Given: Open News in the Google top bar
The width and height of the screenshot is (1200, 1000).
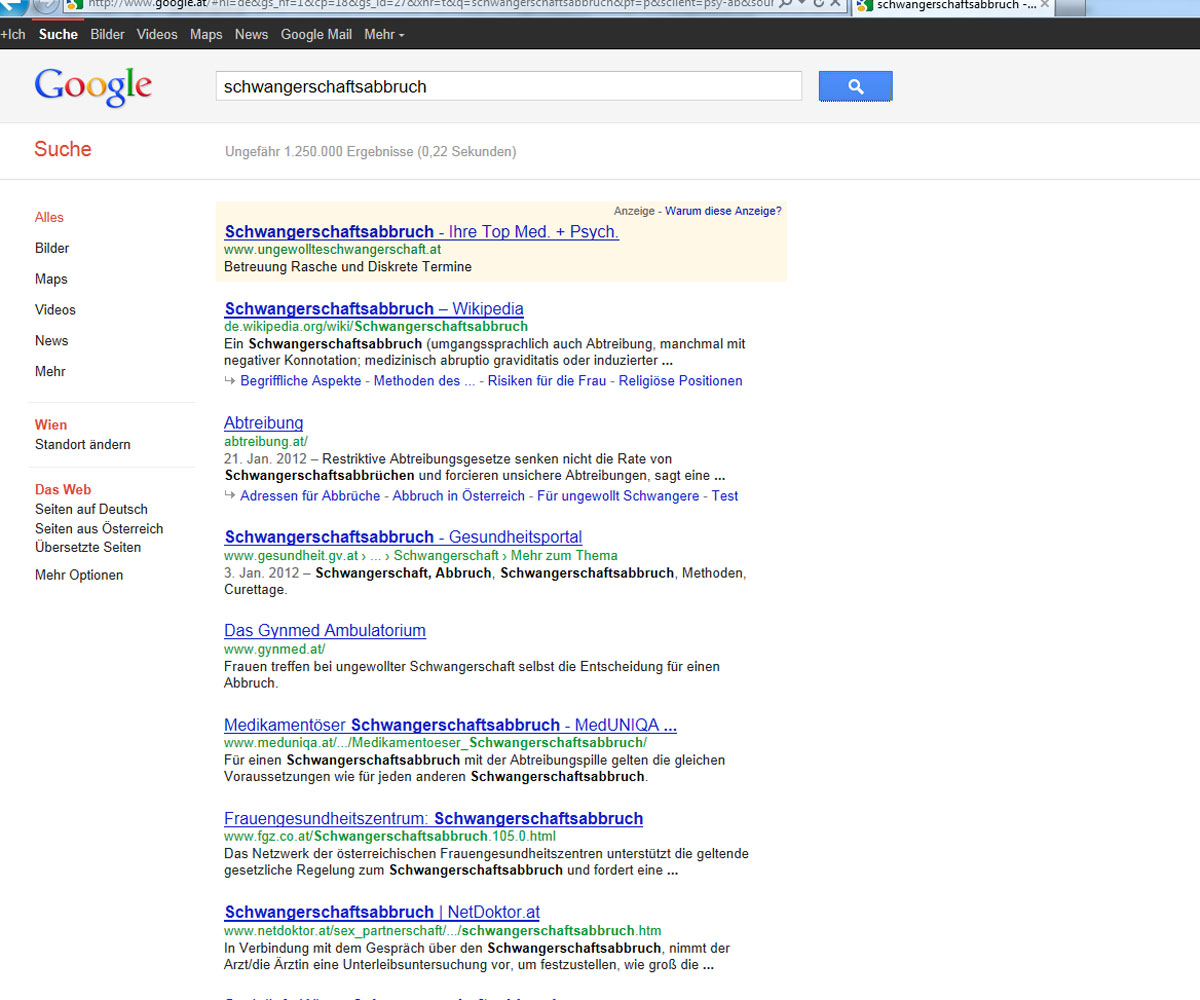Looking at the screenshot, I should (251, 34).
